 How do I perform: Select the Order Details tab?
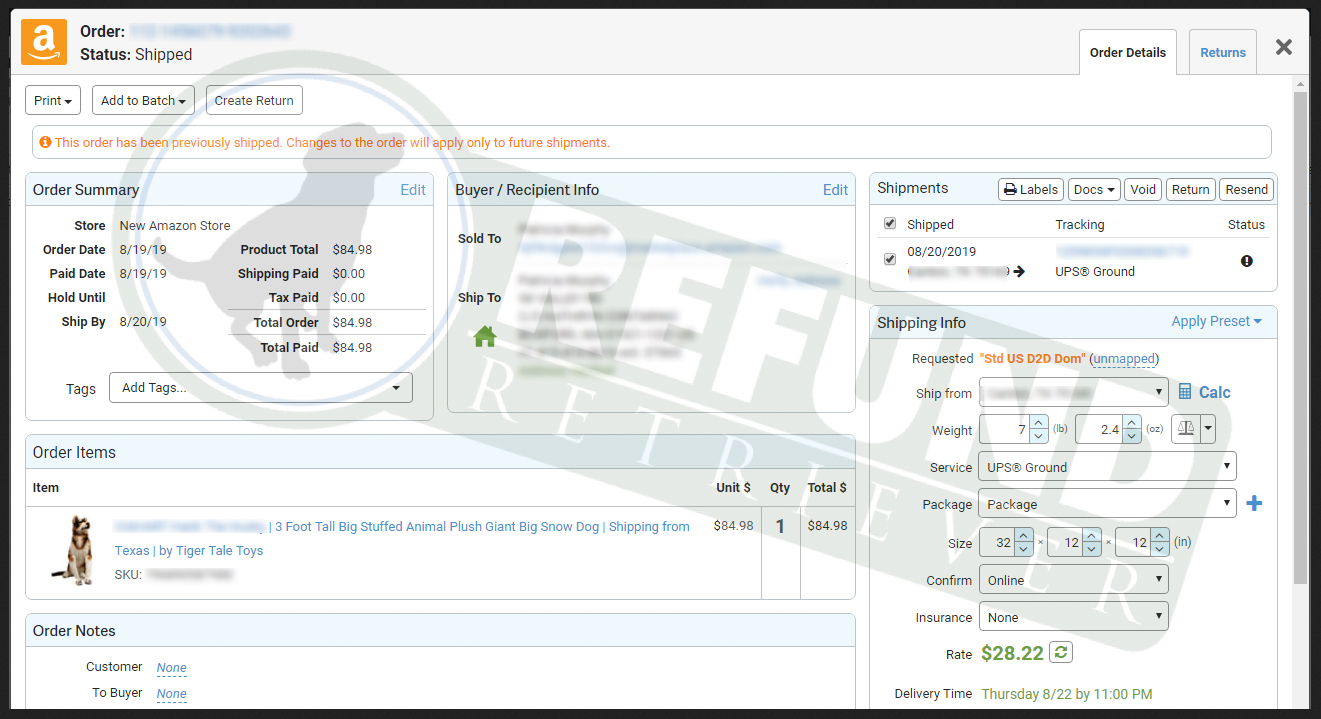[x=1127, y=52]
